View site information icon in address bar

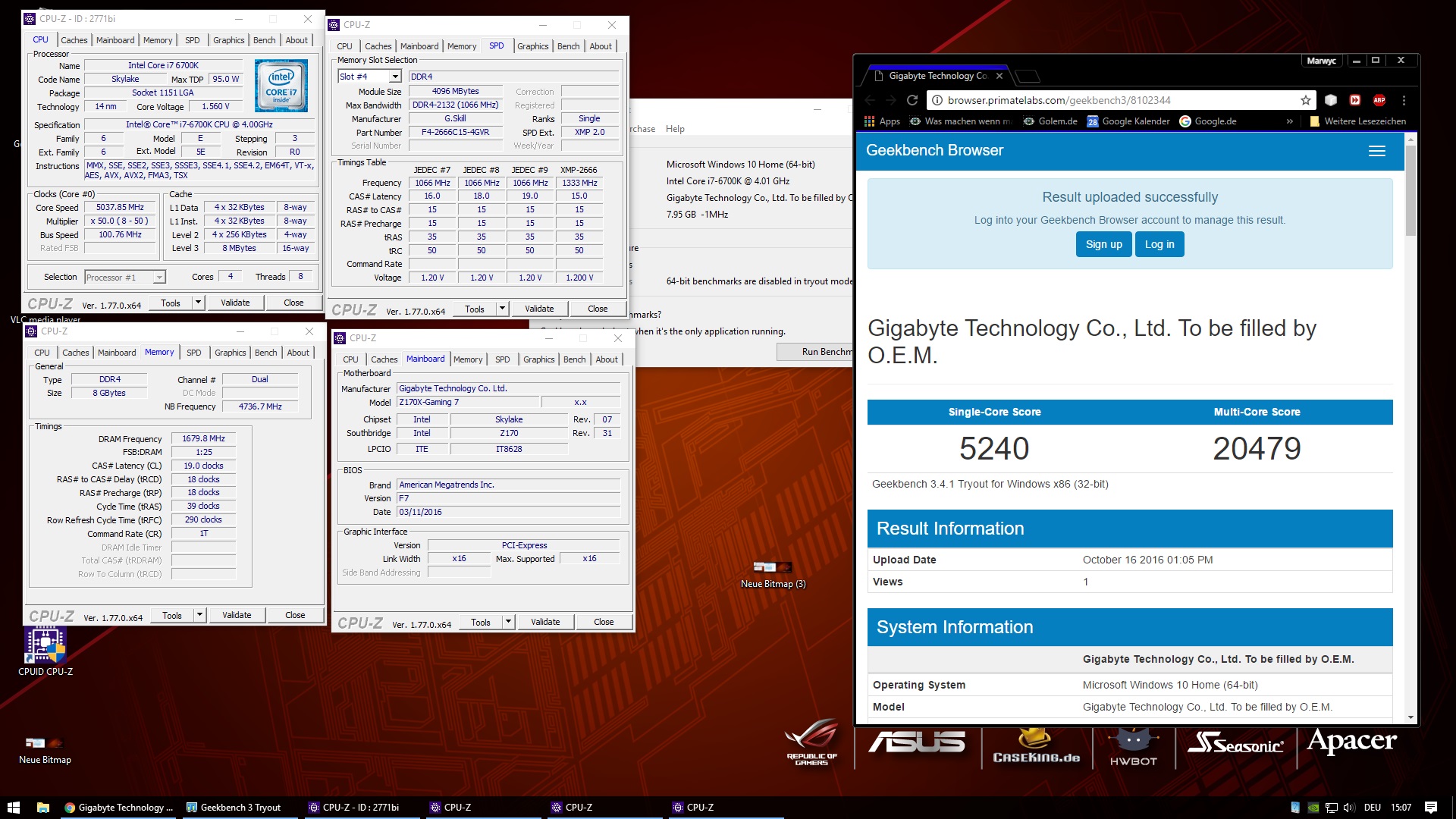click(937, 100)
